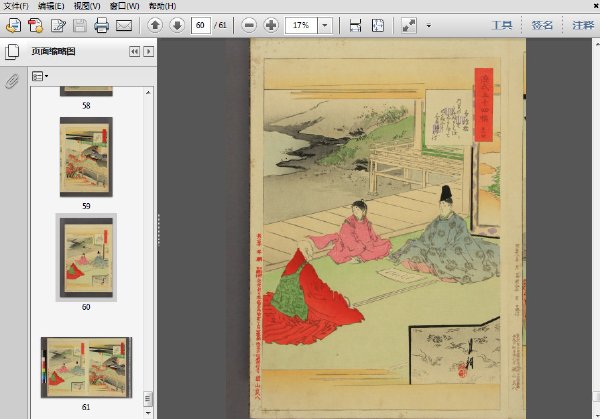Viewport: 600px width, 419px height.
Task: Open the thumbnail options dropdown
Action: 40,76
